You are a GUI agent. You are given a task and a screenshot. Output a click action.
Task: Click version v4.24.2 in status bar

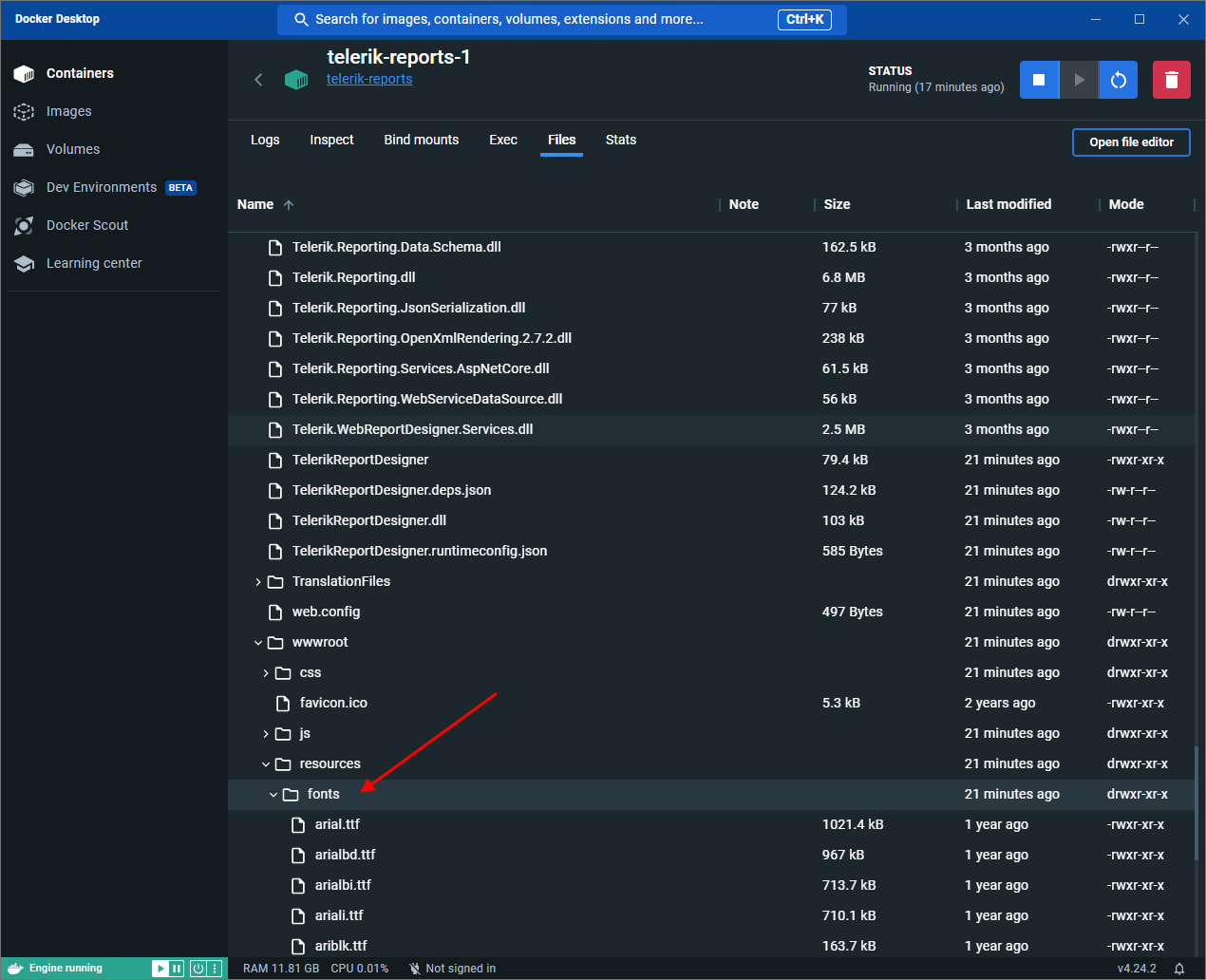(1137, 969)
